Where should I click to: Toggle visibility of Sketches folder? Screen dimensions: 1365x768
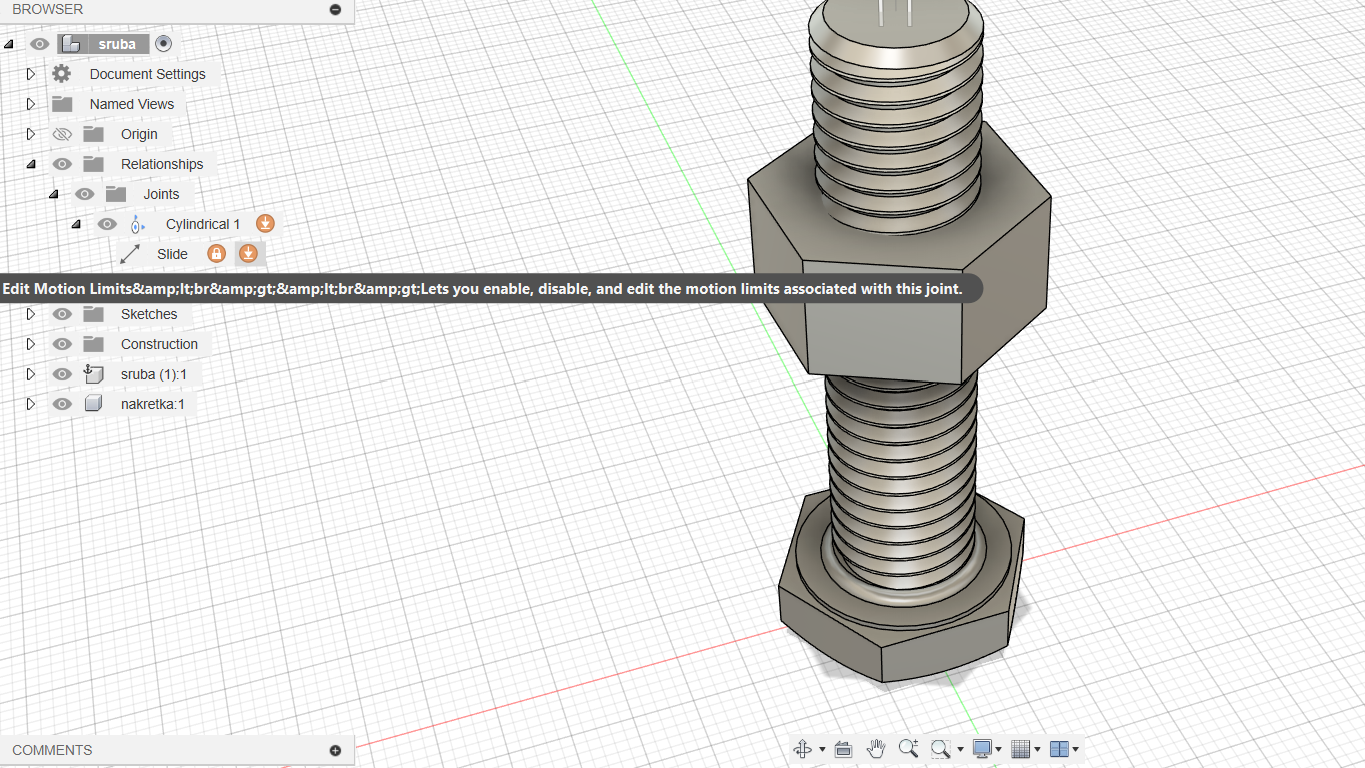(62, 314)
